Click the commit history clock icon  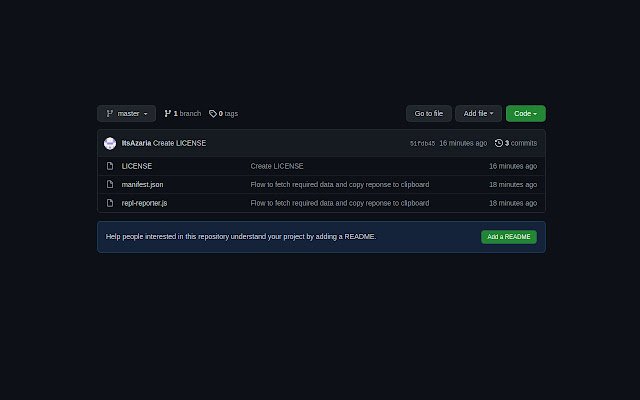pyautogui.click(x=499, y=143)
